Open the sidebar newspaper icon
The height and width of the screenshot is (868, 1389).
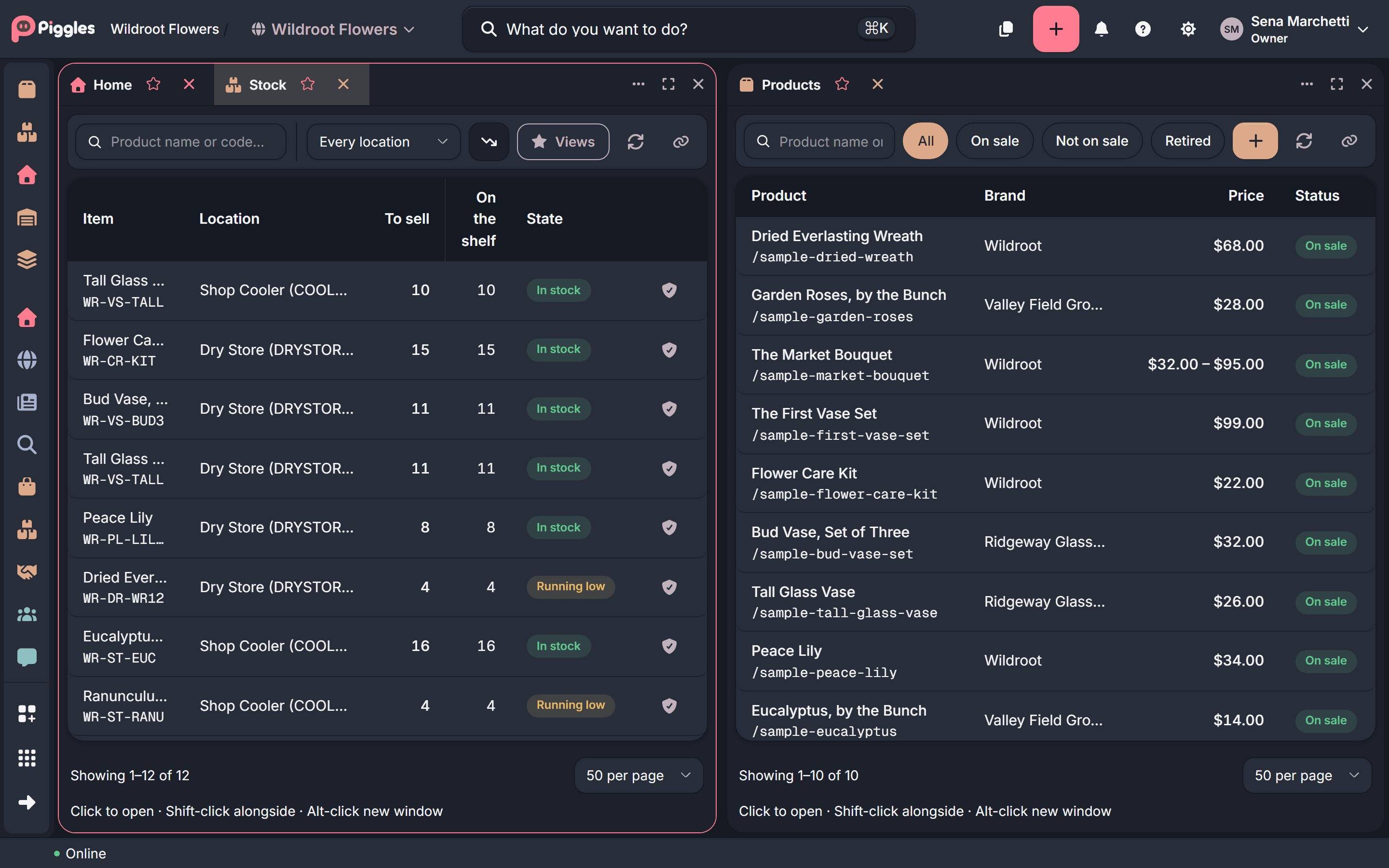coord(27,402)
